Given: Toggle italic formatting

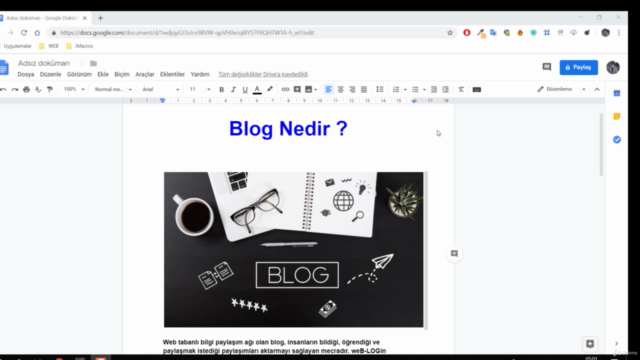Looking at the screenshot, I should (233, 89).
